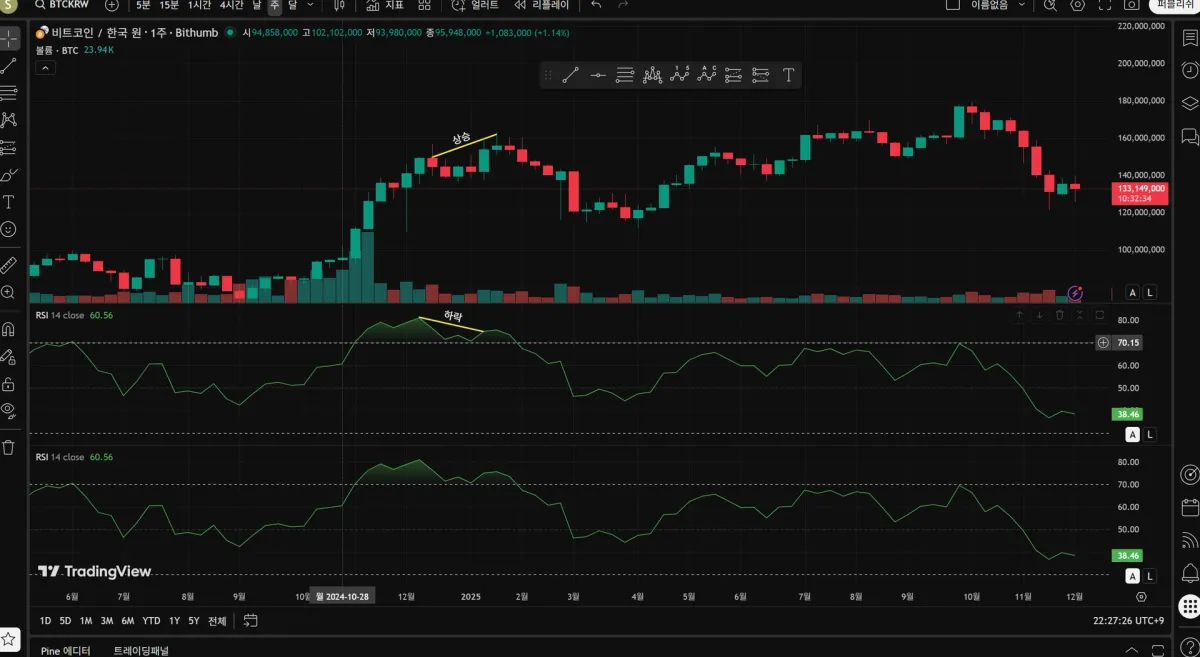Set range to 전체 all time
Viewport: 1200px width, 657px height.
point(217,621)
